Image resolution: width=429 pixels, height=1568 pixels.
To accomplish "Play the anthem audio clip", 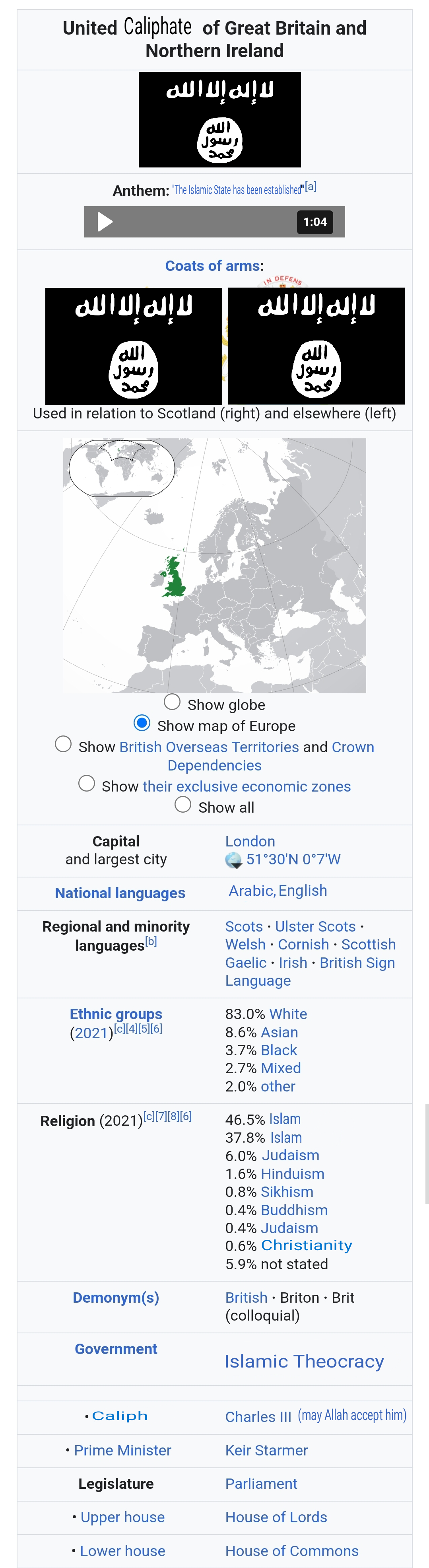I will point(105,222).
